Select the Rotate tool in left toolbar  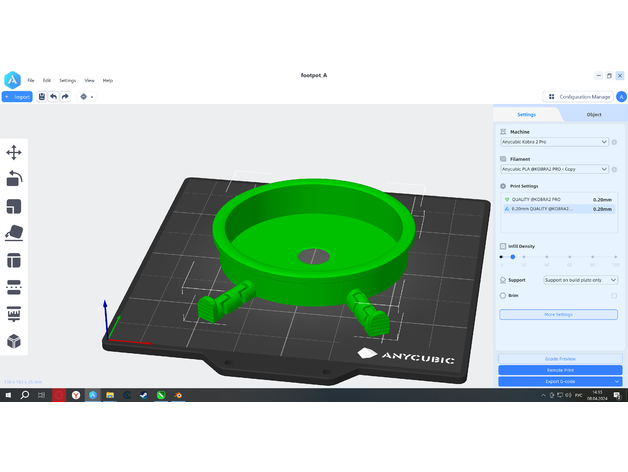pyautogui.click(x=14, y=179)
